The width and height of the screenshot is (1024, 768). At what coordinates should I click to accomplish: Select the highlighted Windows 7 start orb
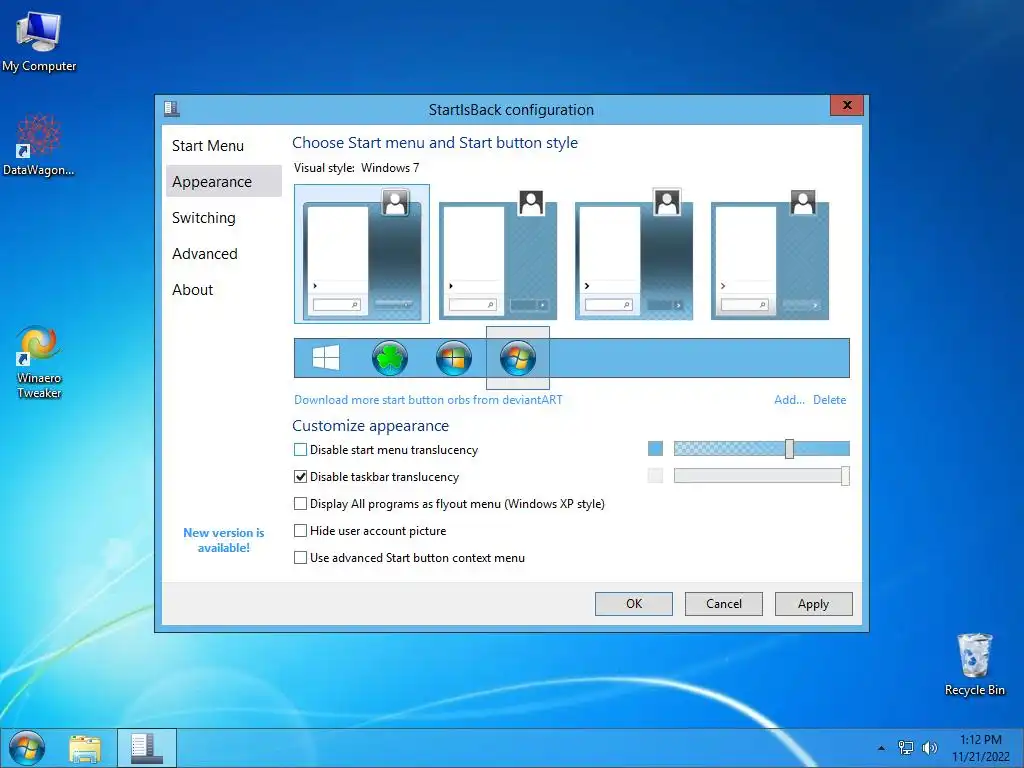click(x=518, y=358)
